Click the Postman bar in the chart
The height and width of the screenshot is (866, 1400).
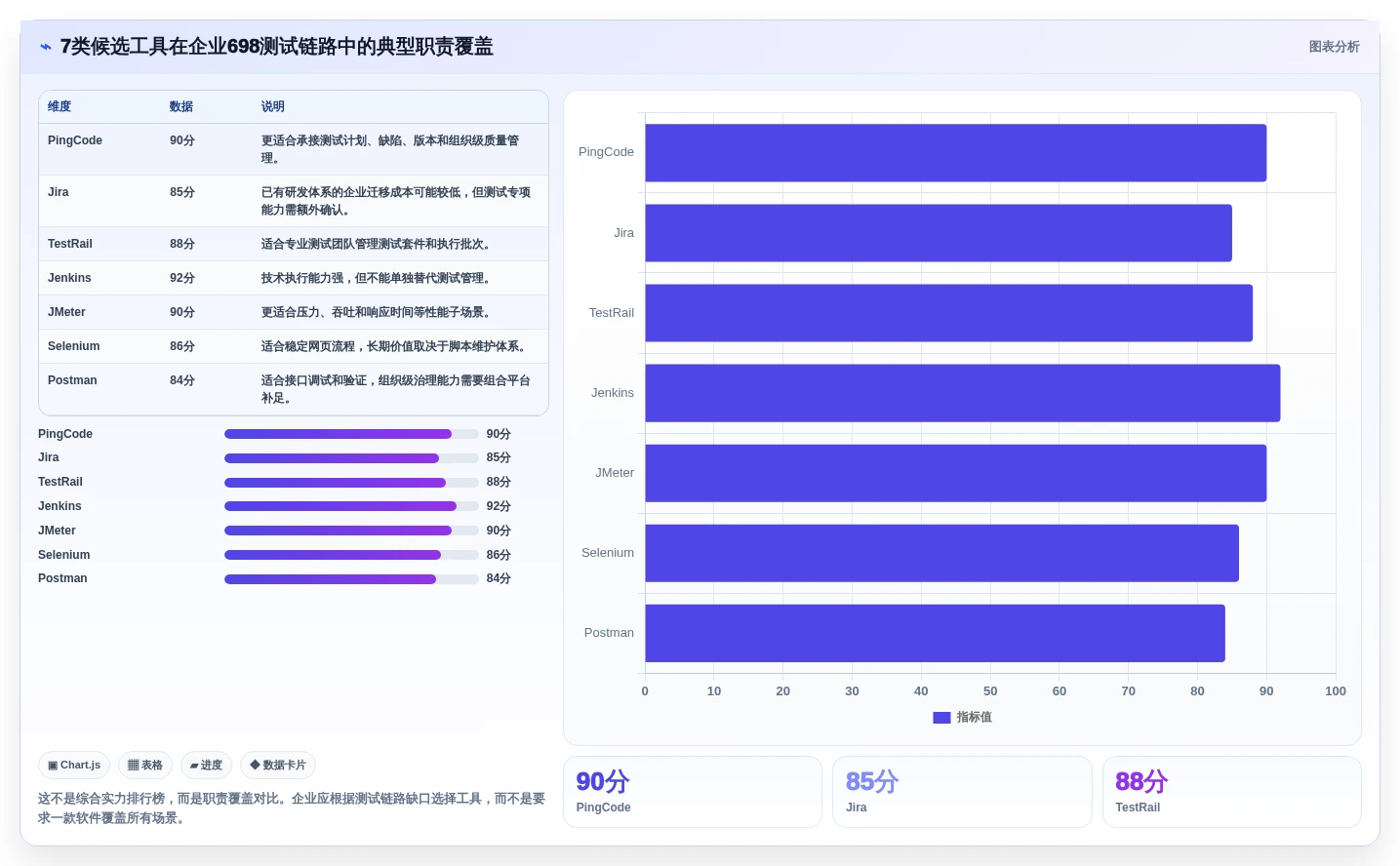[935, 633]
